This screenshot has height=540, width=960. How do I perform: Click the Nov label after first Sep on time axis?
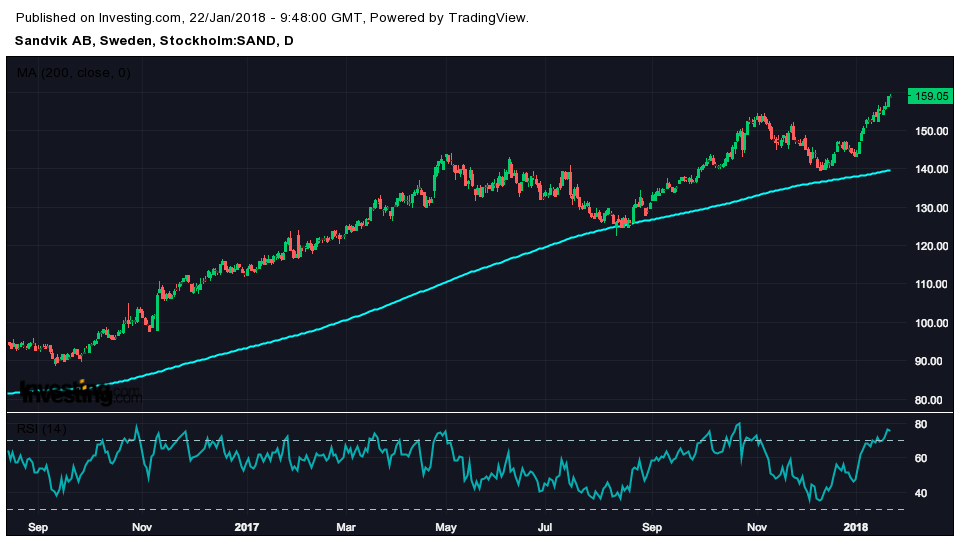142,527
